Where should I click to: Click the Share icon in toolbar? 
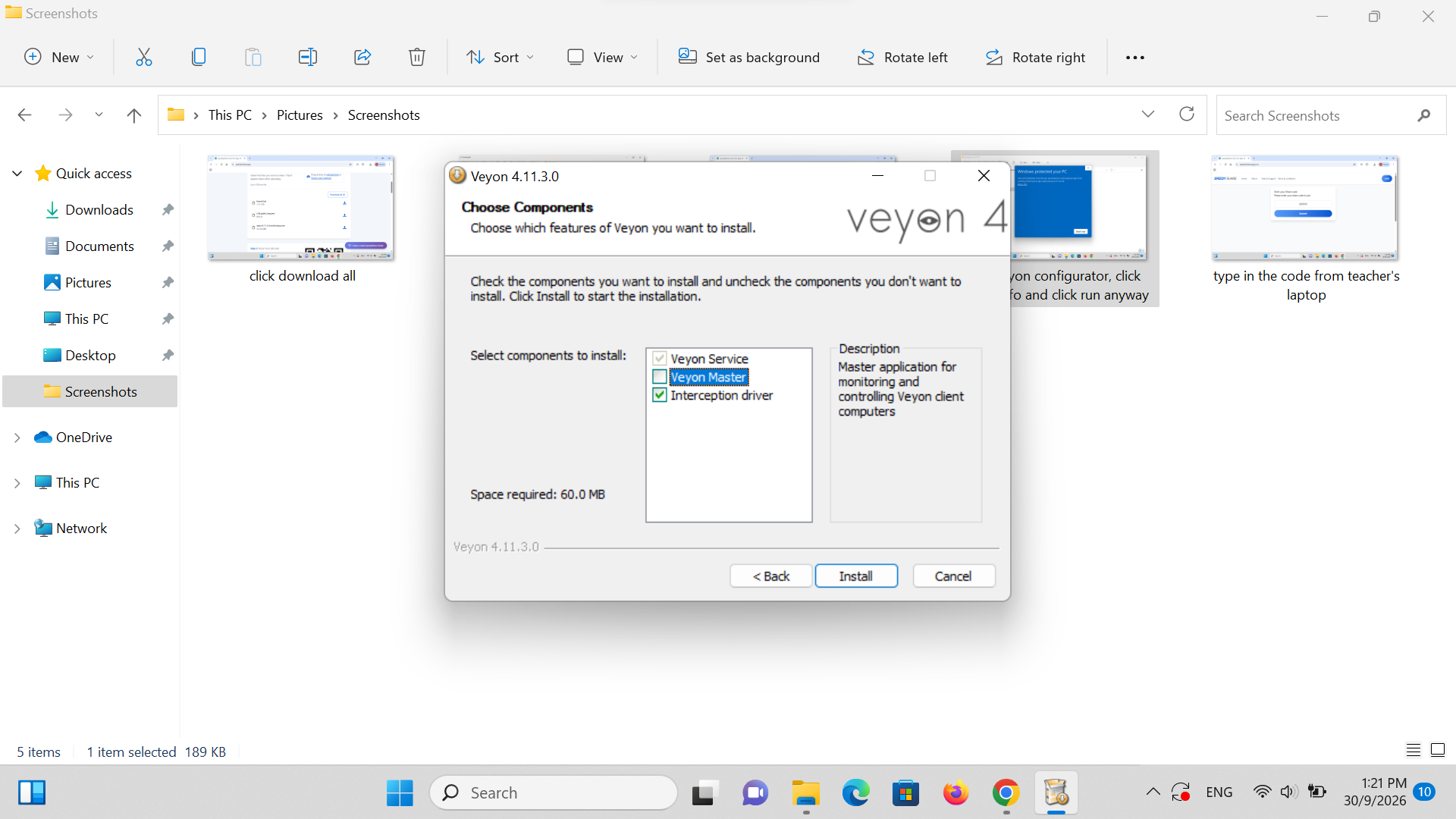pos(362,57)
